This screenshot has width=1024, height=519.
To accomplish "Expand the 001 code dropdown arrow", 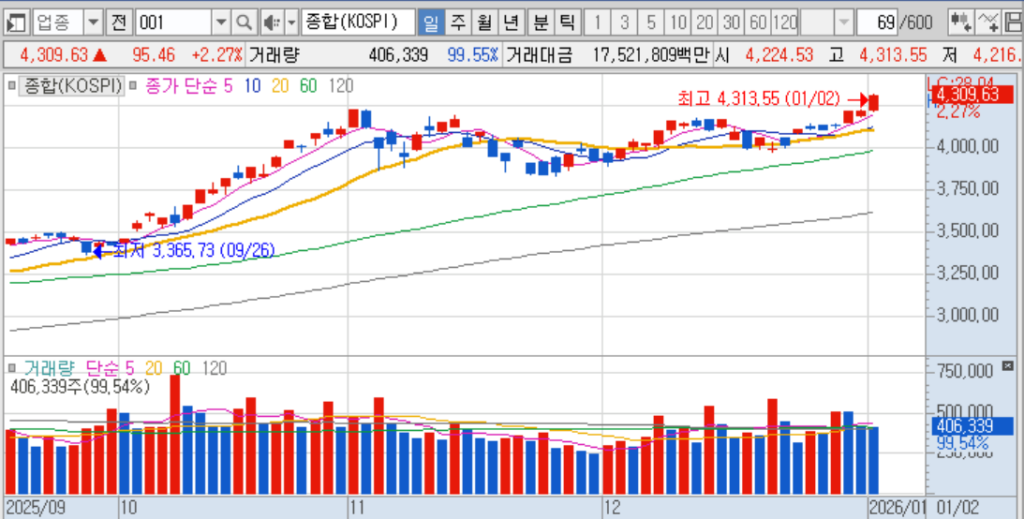I will click(221, 22).
